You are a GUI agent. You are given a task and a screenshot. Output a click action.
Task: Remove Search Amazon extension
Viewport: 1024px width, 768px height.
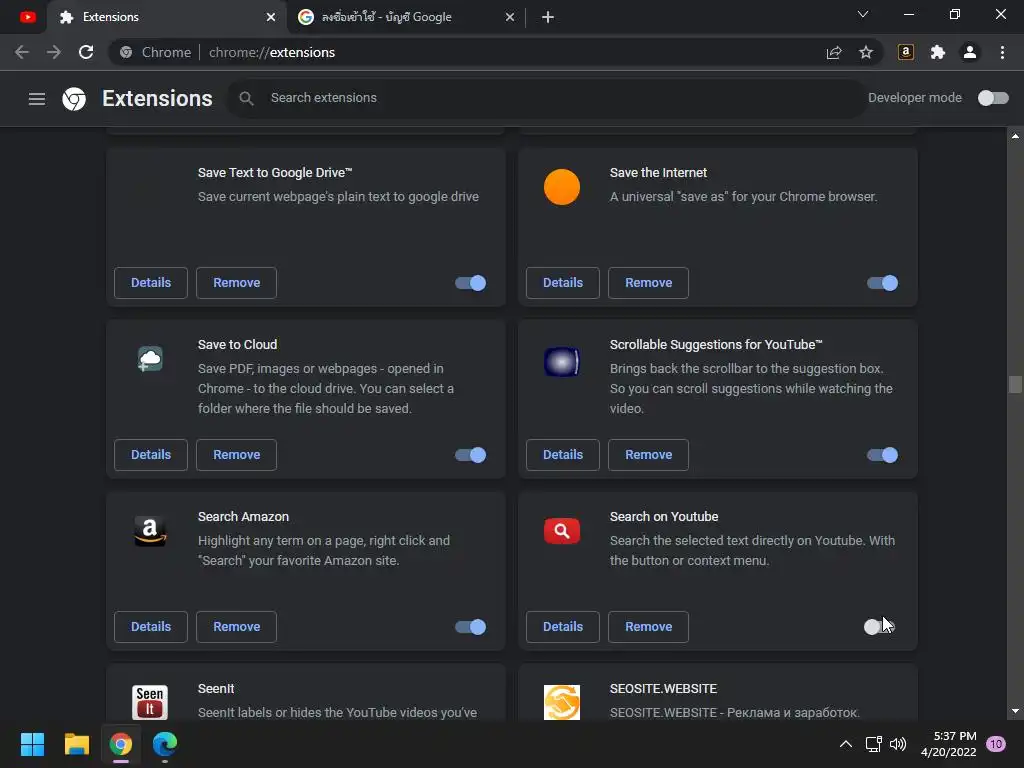236,627
